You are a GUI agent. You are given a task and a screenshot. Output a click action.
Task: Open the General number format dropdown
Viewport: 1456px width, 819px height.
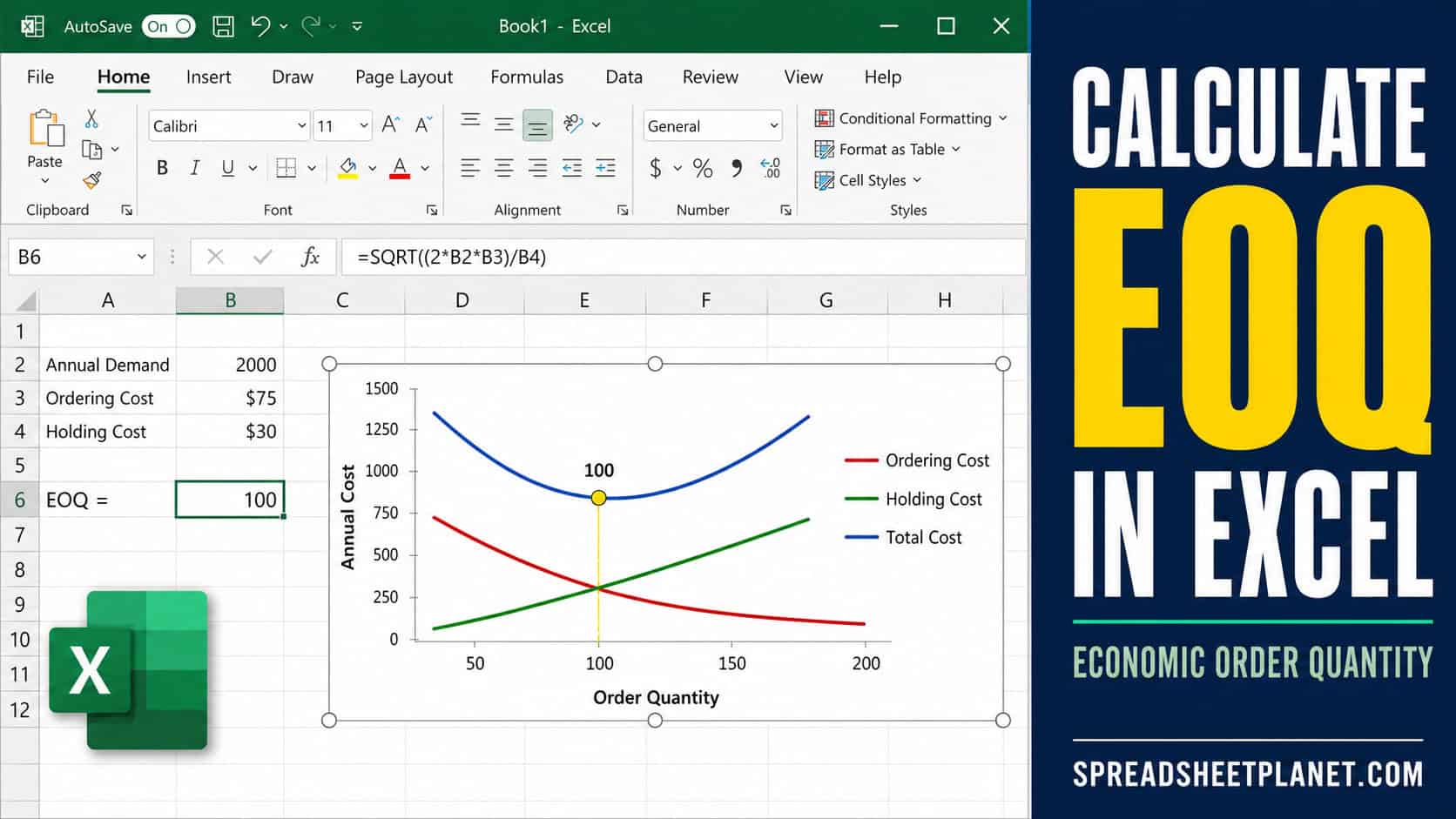[773, 126]
